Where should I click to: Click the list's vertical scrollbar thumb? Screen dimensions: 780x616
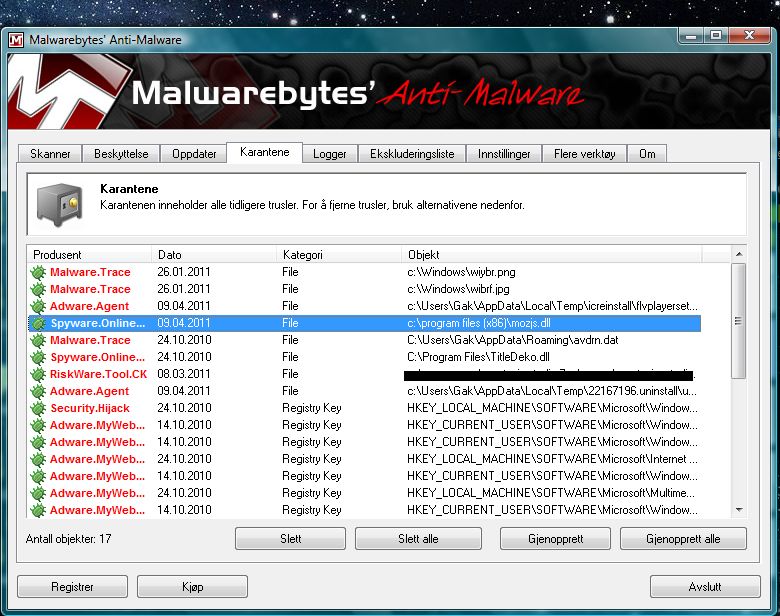739,321
